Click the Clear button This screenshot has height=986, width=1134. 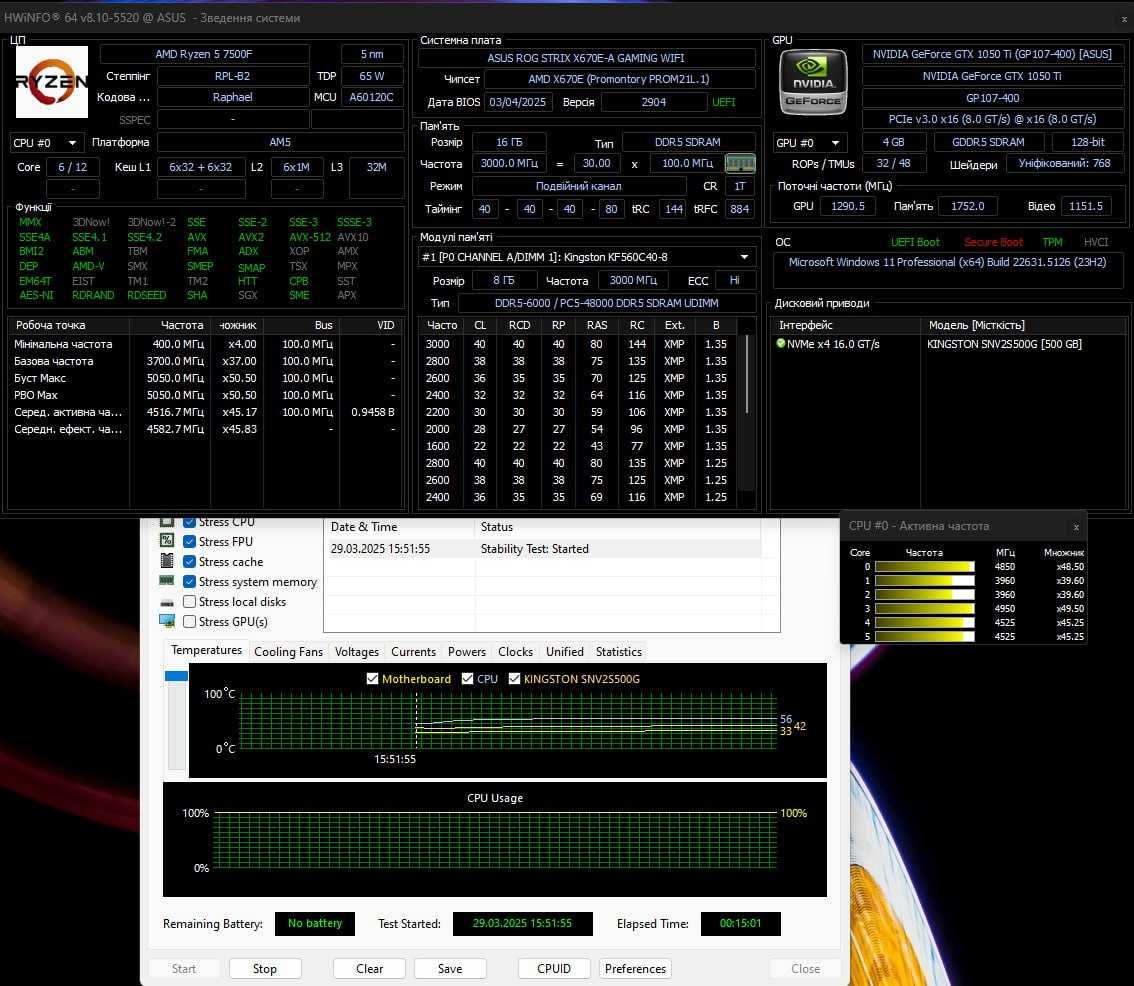click(369, 969)
